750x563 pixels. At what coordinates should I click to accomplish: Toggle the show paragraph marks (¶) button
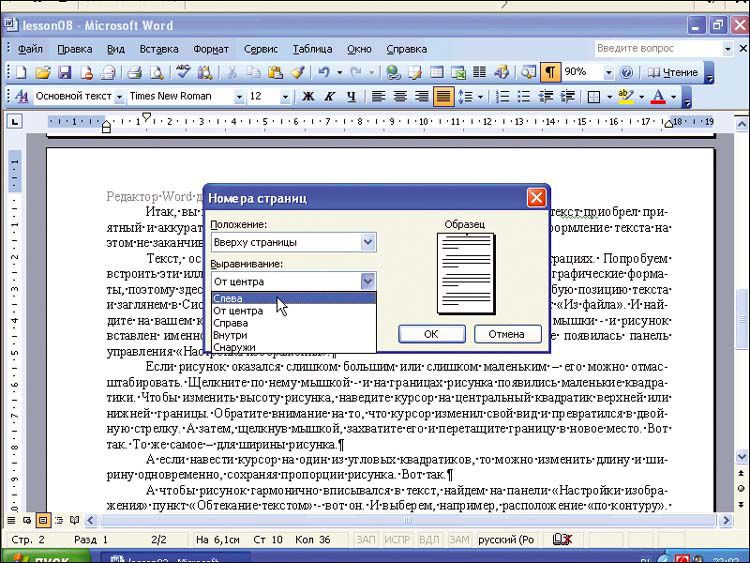point(550,72)
